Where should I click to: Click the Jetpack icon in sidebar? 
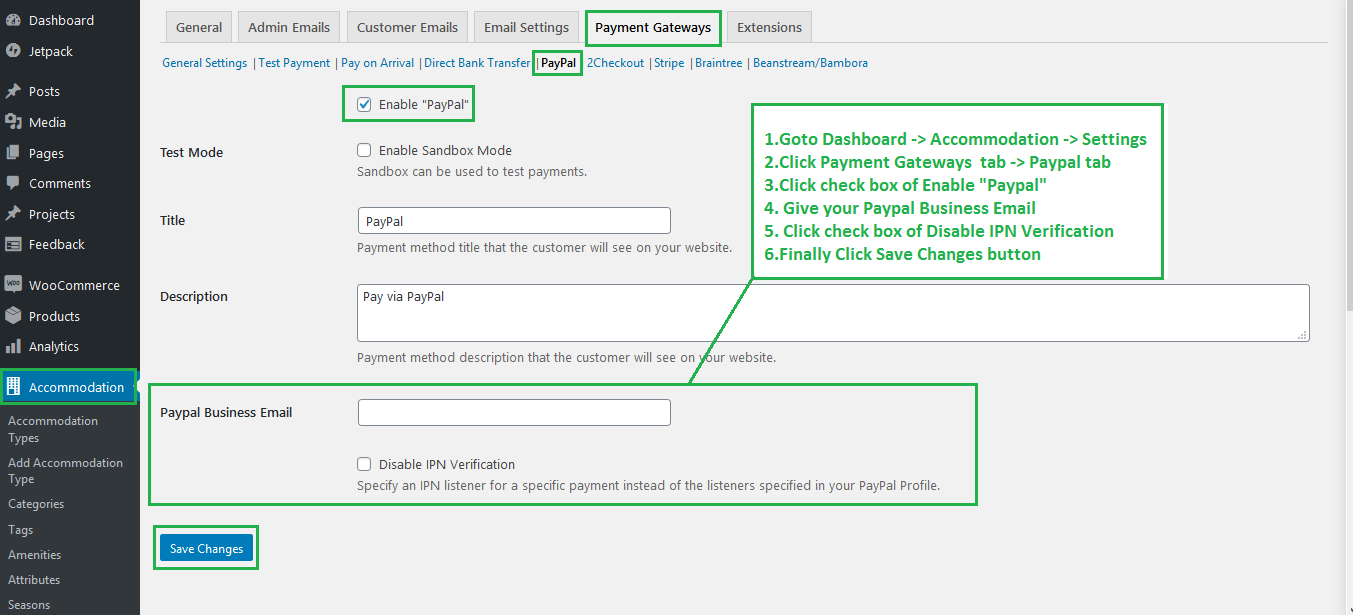pos(13,51)
